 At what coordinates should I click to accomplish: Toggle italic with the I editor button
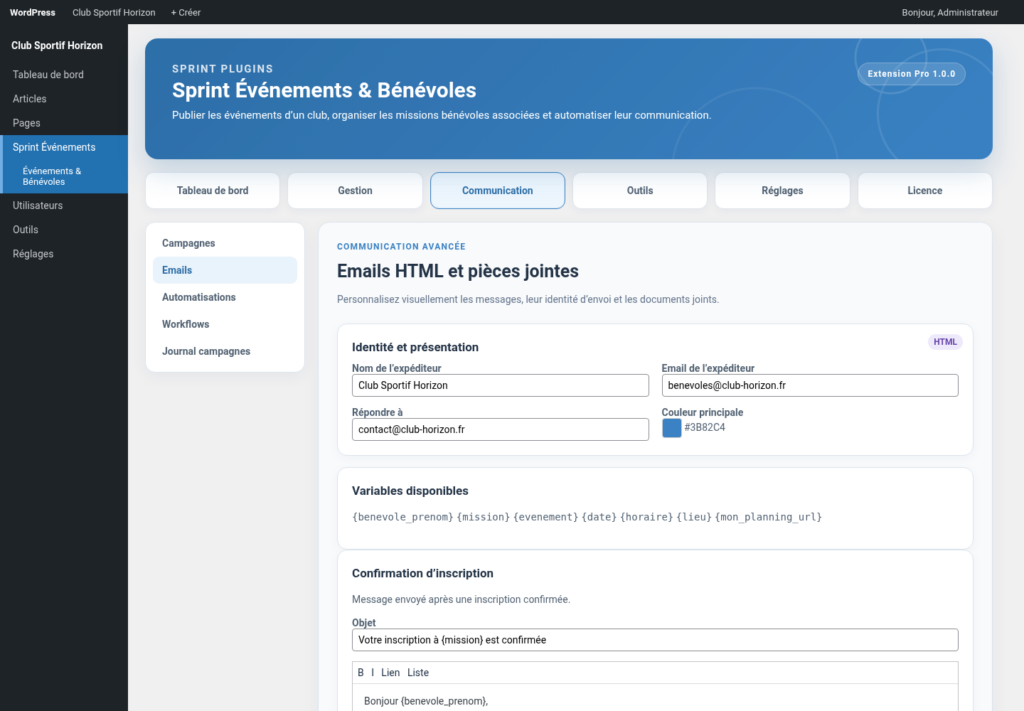click(372, 672)
